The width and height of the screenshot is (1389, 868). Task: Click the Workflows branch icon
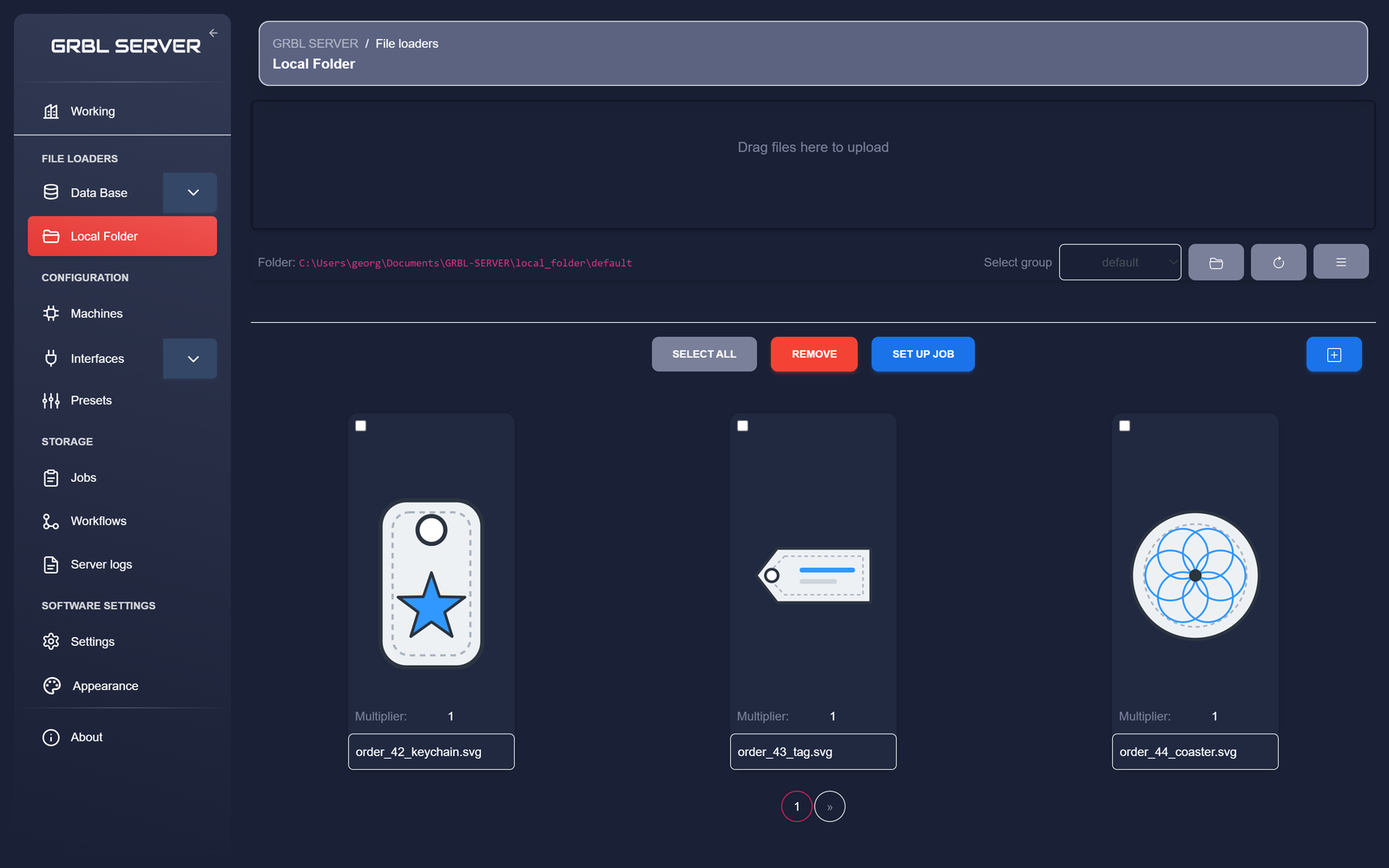pos(51,521)
